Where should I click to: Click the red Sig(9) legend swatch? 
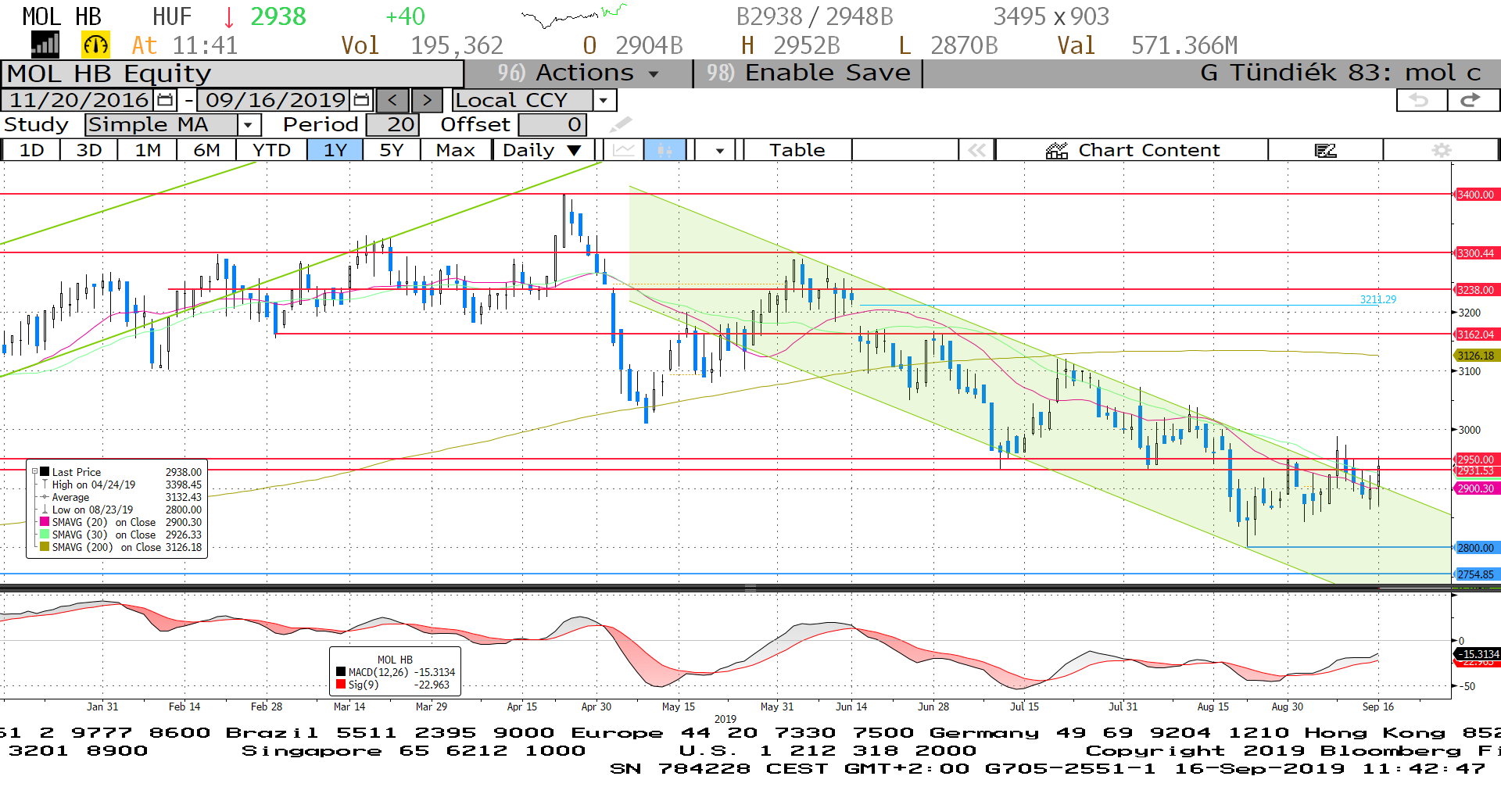pos(341,685)
